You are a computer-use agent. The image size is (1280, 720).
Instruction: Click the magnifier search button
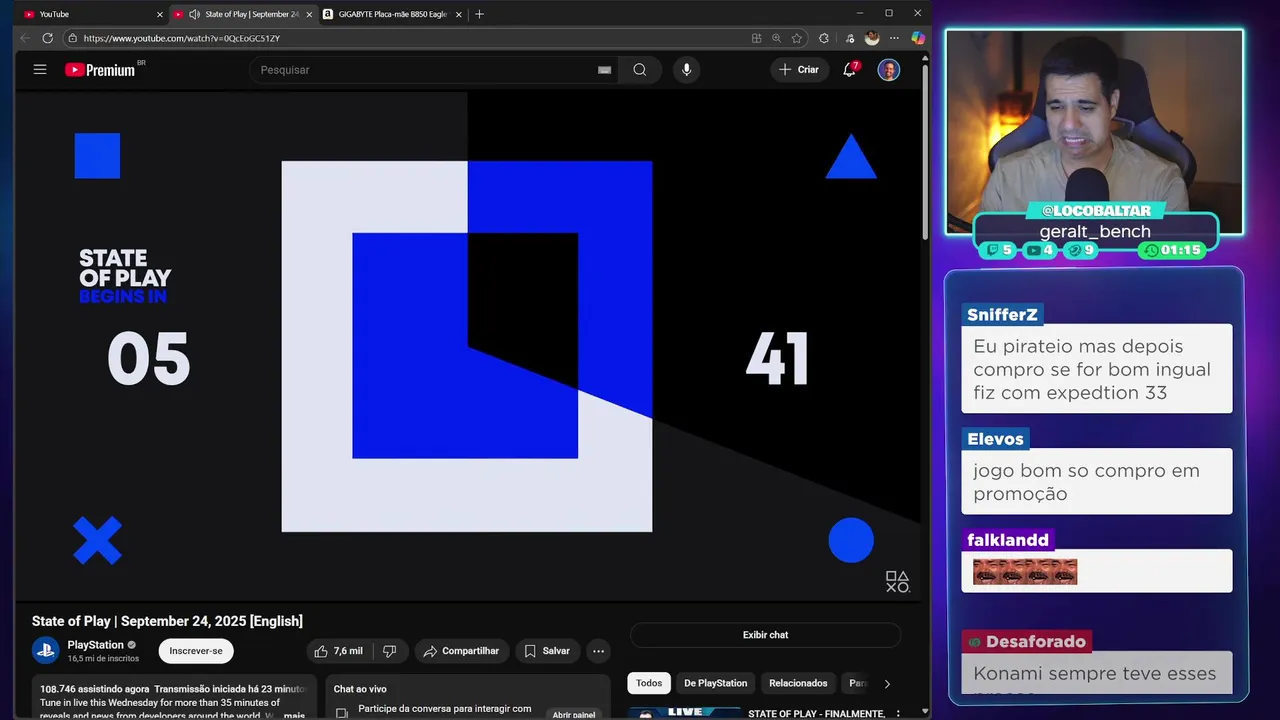[640, 70]
